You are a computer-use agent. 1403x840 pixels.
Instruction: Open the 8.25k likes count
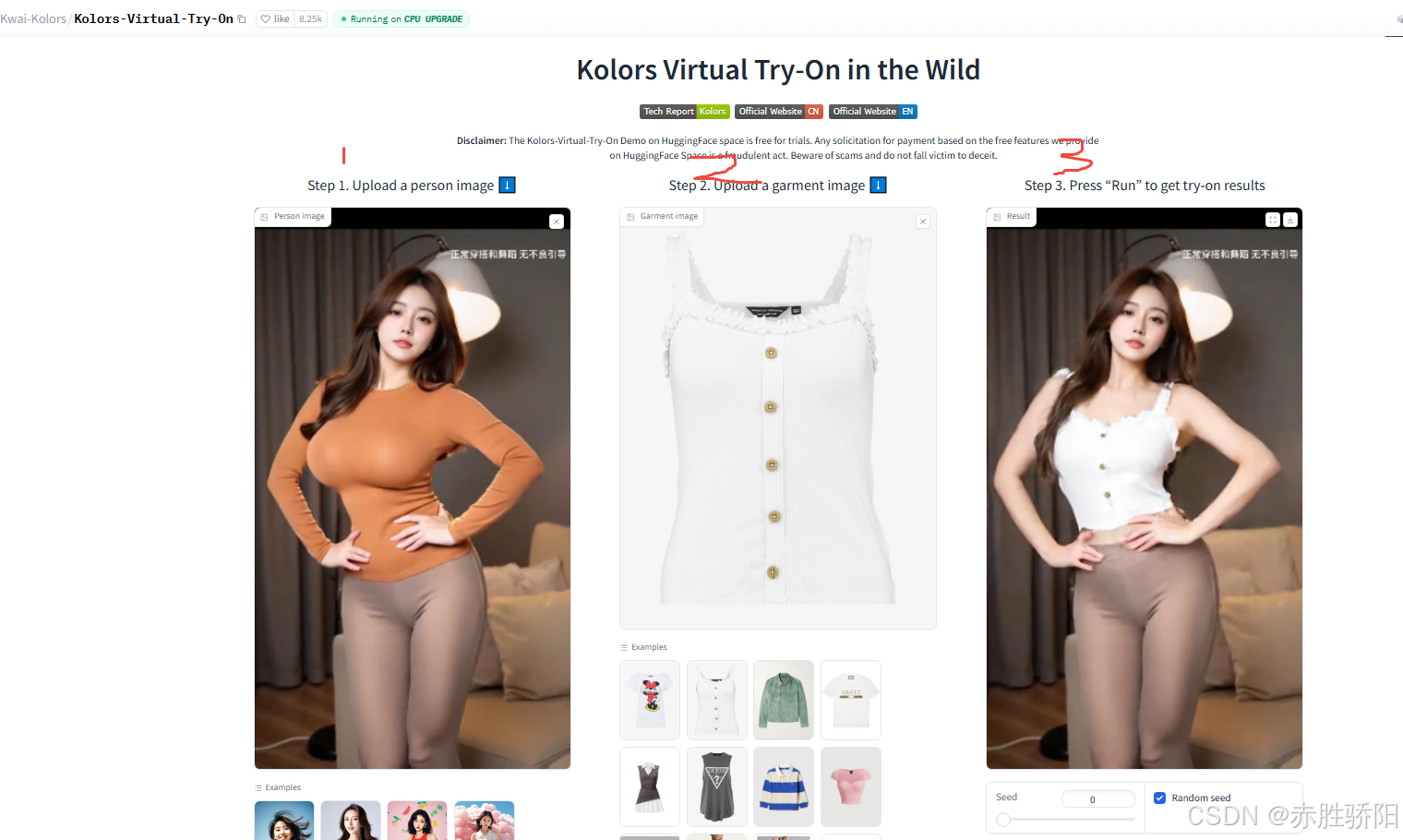(x=310, y=18)
